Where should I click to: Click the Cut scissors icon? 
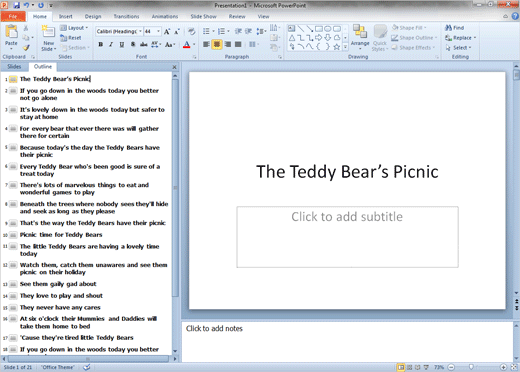click(x=26, y=28)
